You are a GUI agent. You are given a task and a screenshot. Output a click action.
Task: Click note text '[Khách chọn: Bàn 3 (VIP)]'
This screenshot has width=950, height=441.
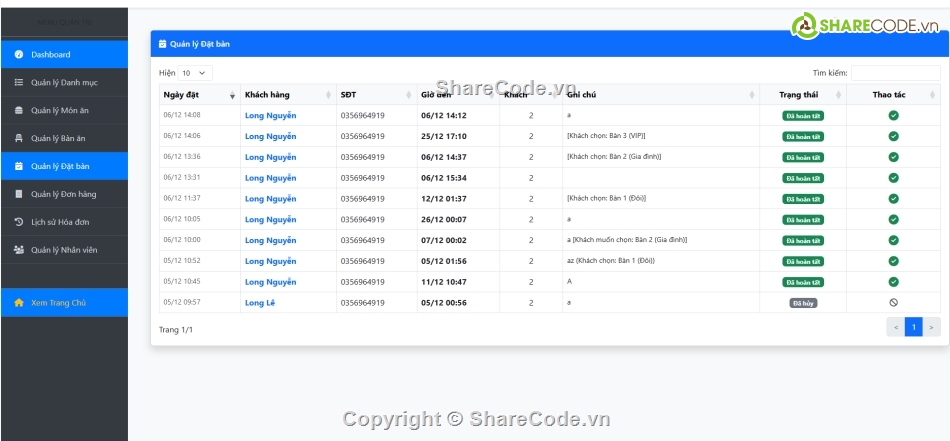pos(606,136)
